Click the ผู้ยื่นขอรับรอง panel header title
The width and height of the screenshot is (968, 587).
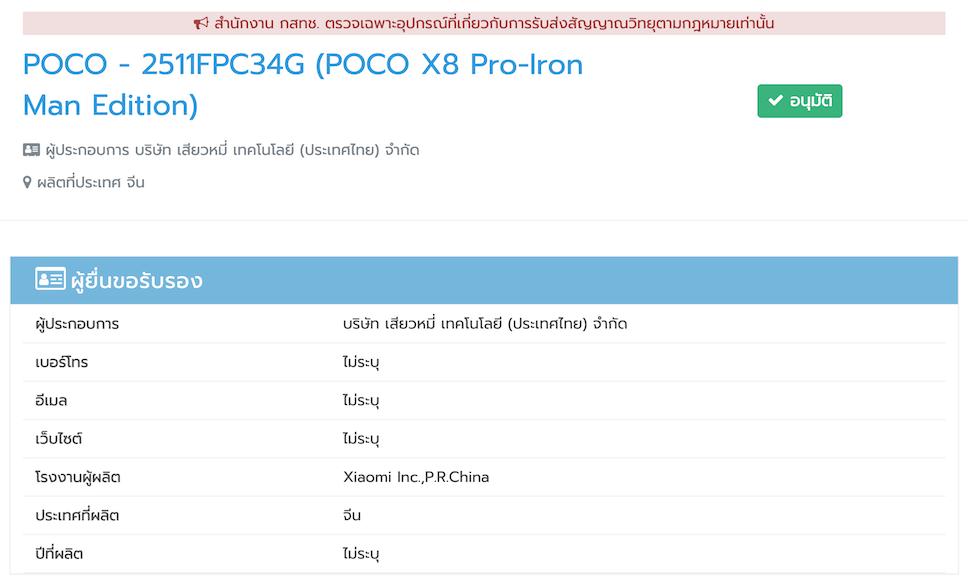(x=136, y=281)
